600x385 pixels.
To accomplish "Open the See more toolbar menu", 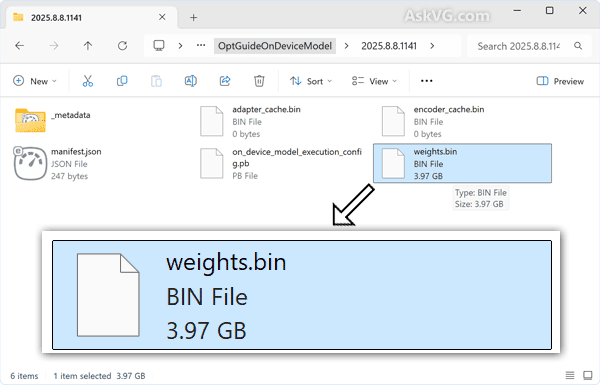I will coord(426,81).
